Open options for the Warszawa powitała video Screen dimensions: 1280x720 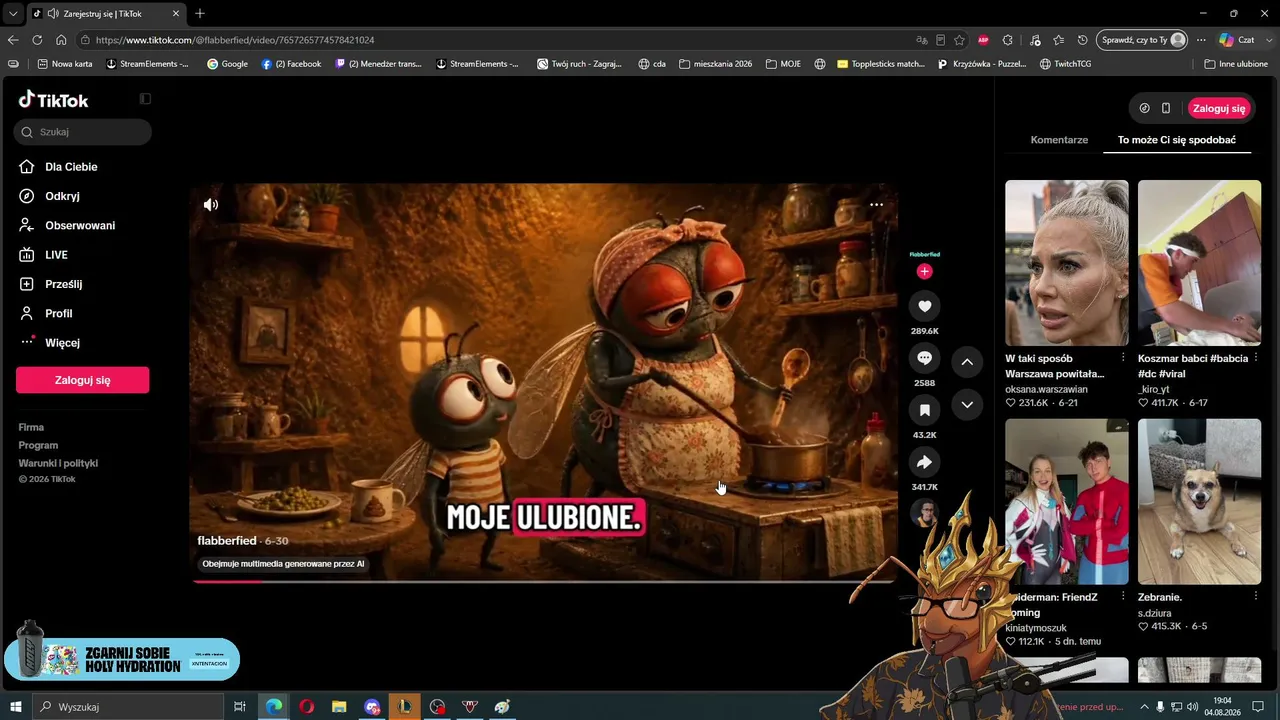pos(1123,358)
